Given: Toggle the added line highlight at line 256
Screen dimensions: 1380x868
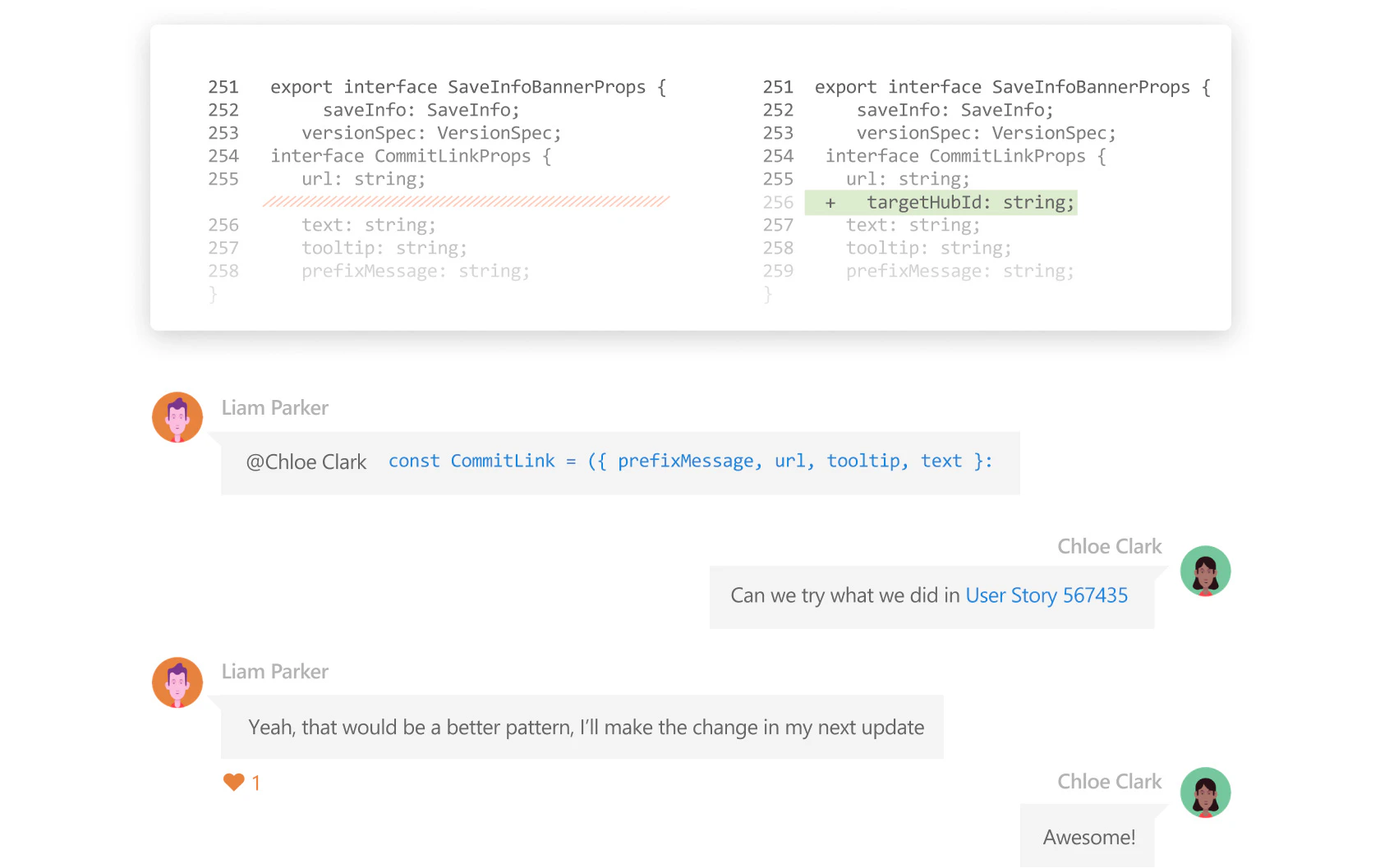Looking at the screenshot, I should click(941, 202).
